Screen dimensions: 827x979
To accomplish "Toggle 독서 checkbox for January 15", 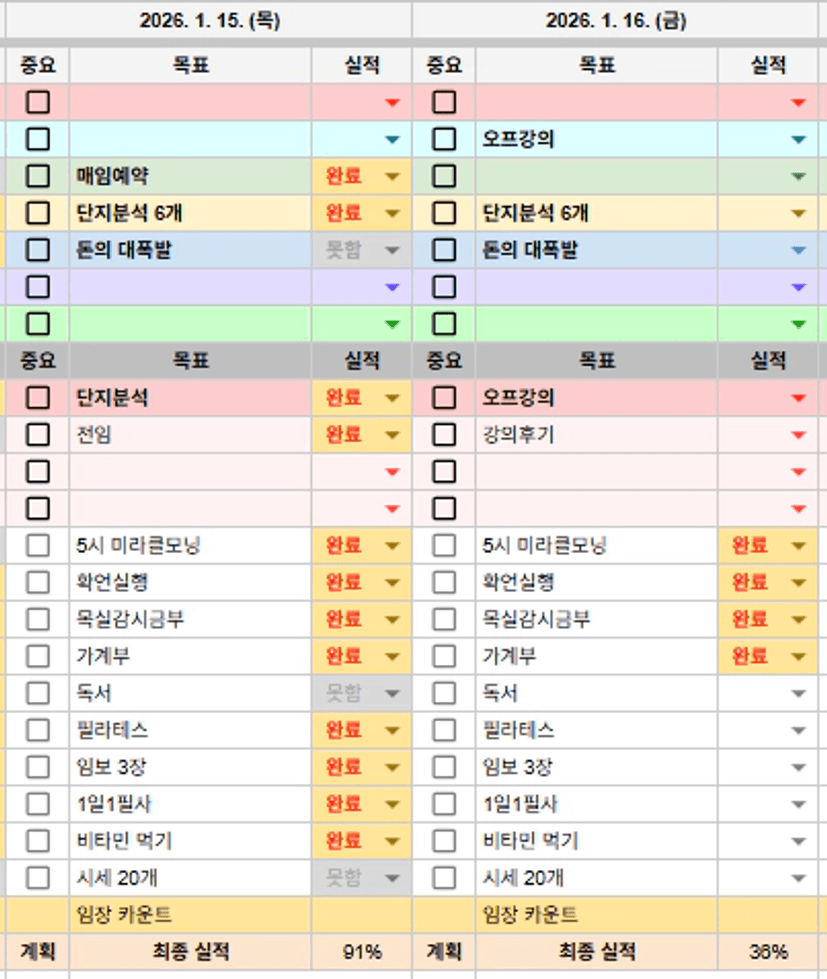I will tap(38, 693).
